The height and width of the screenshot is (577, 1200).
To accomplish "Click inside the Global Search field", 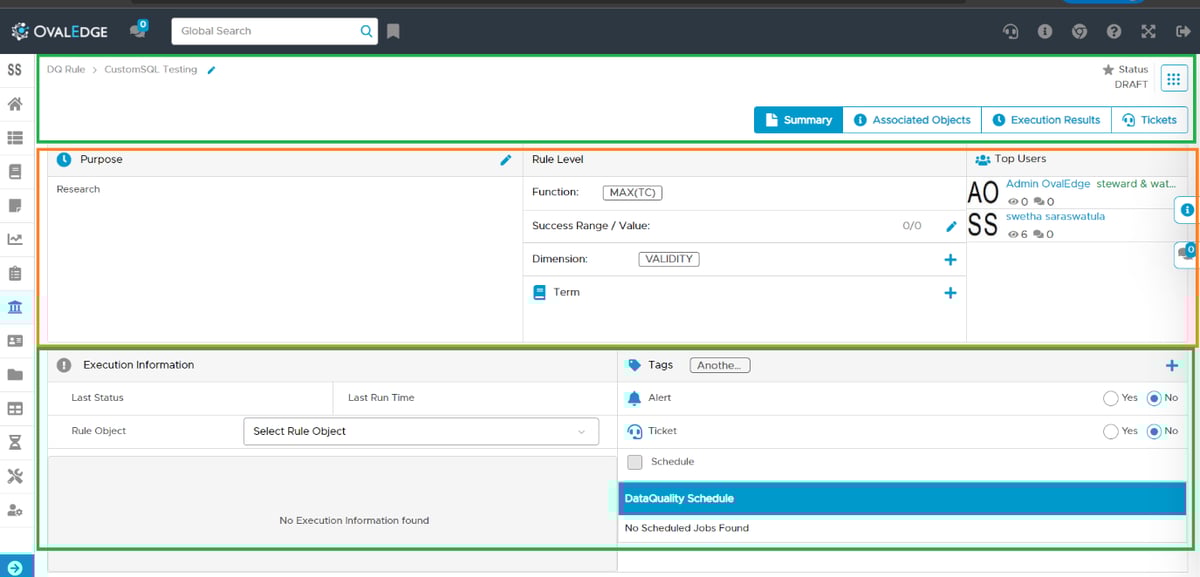I will [x=265, y=31].
